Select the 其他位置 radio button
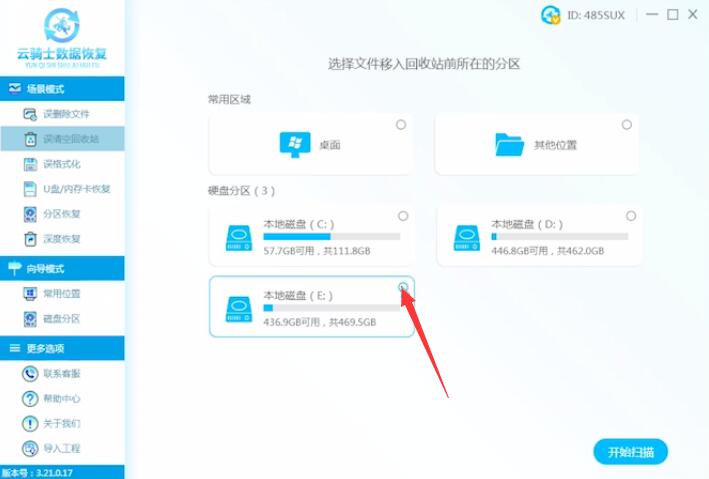Image resolution: width=709 pixels, height=479 pixels. pyautogui.click(x=627, y=124)
